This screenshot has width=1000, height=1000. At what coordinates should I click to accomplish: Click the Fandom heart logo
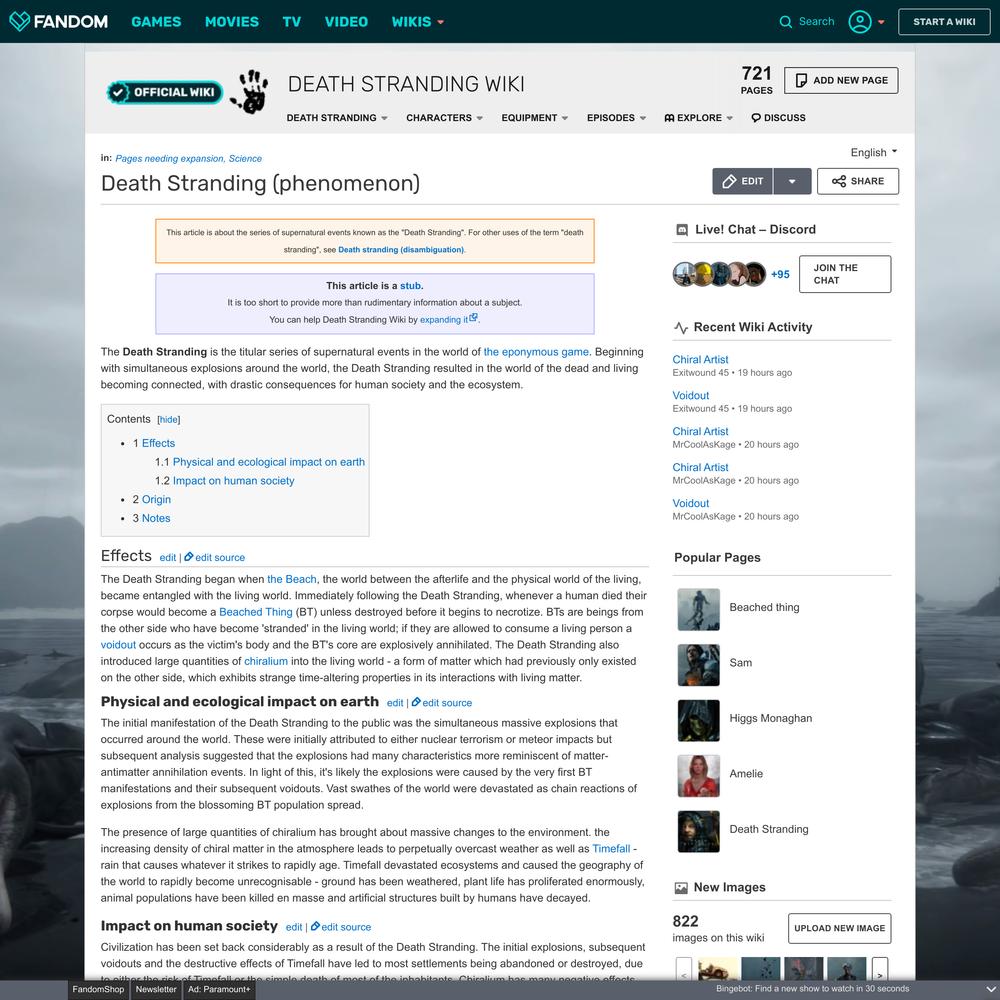click(x=19, y=21)
